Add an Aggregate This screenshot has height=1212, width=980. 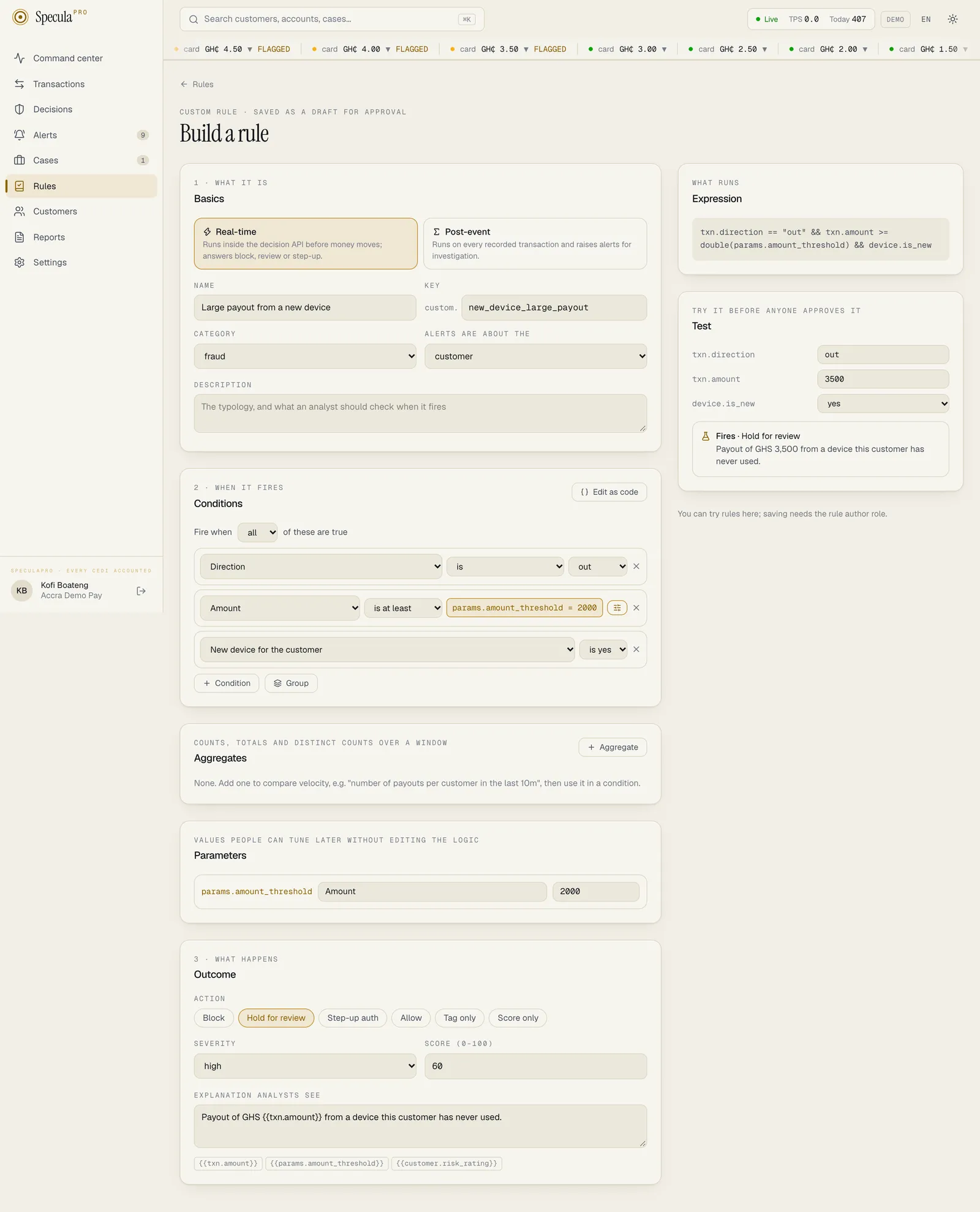coord(612,747)
